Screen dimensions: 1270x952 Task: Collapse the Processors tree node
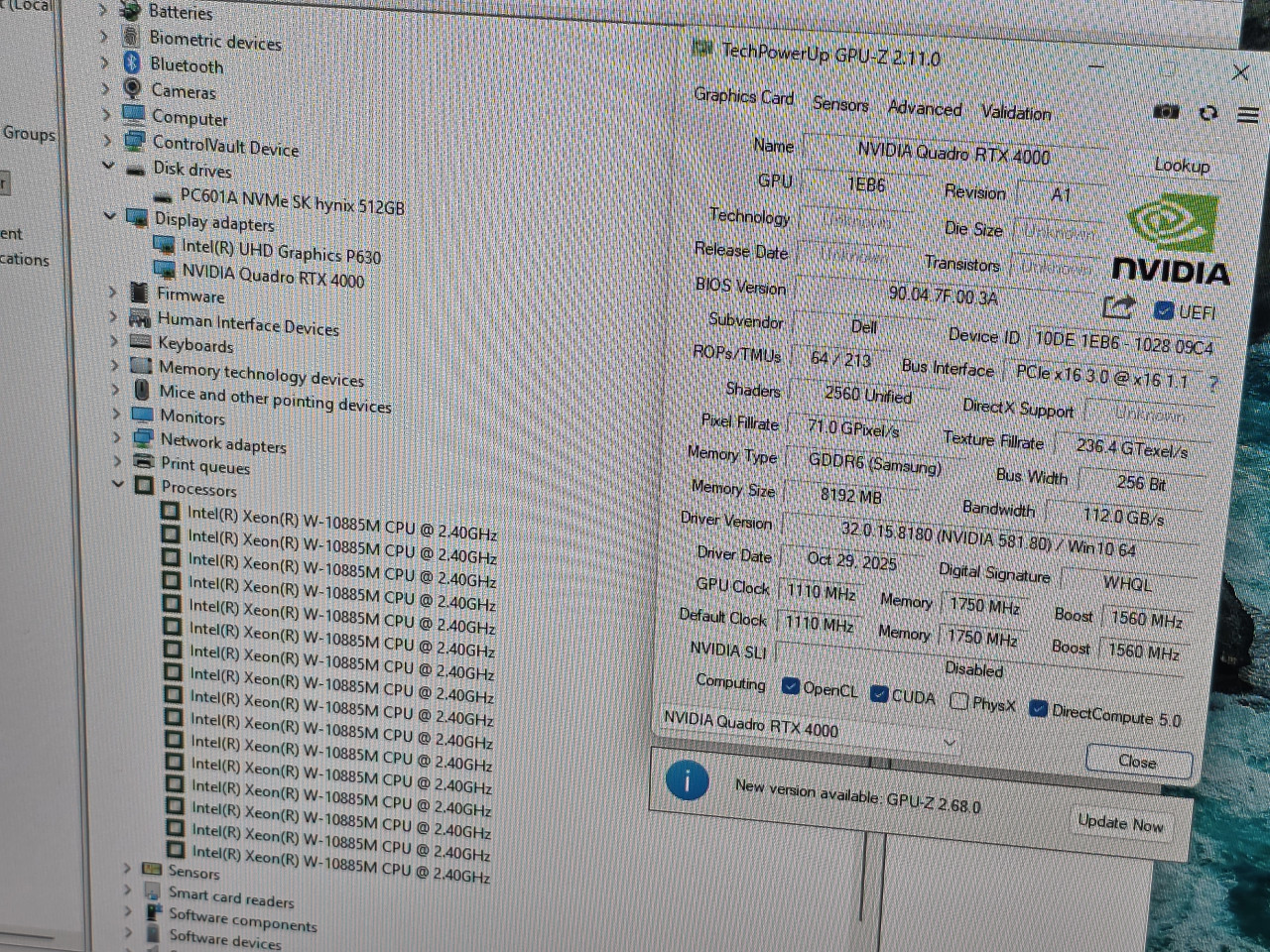pyautogui.click(x=118, y=484)
